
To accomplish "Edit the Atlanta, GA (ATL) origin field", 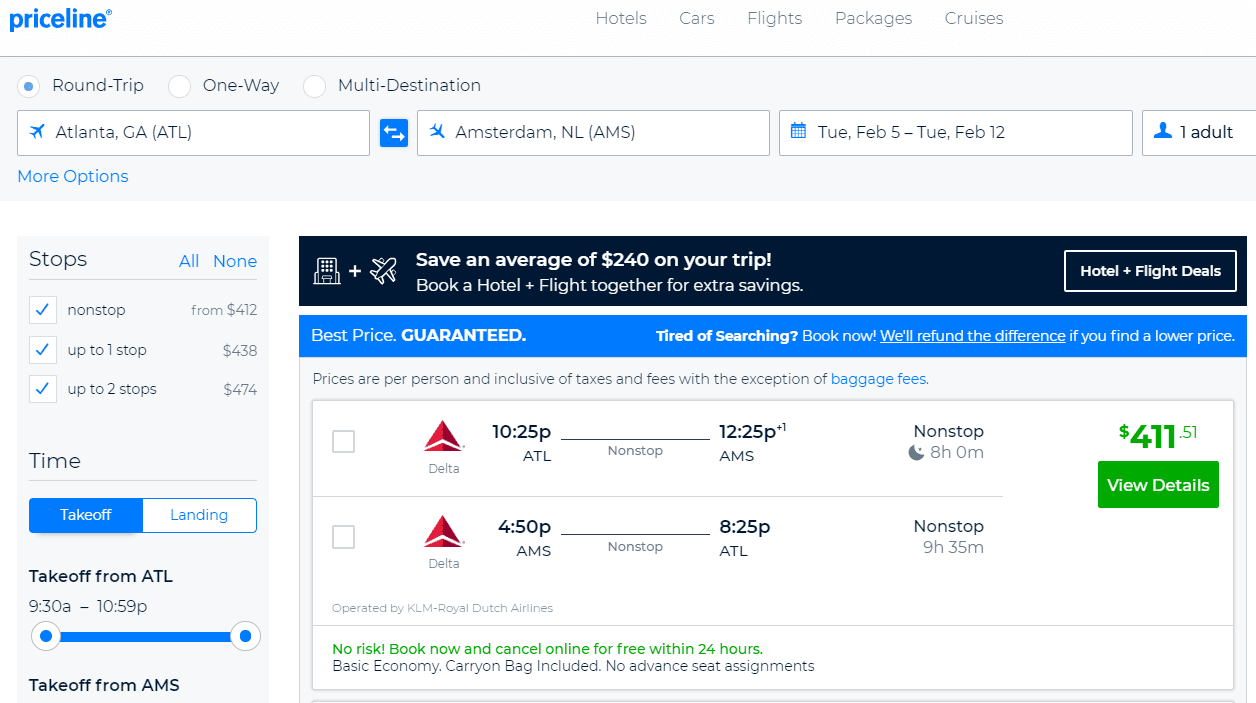I will [x=193, y=133].
